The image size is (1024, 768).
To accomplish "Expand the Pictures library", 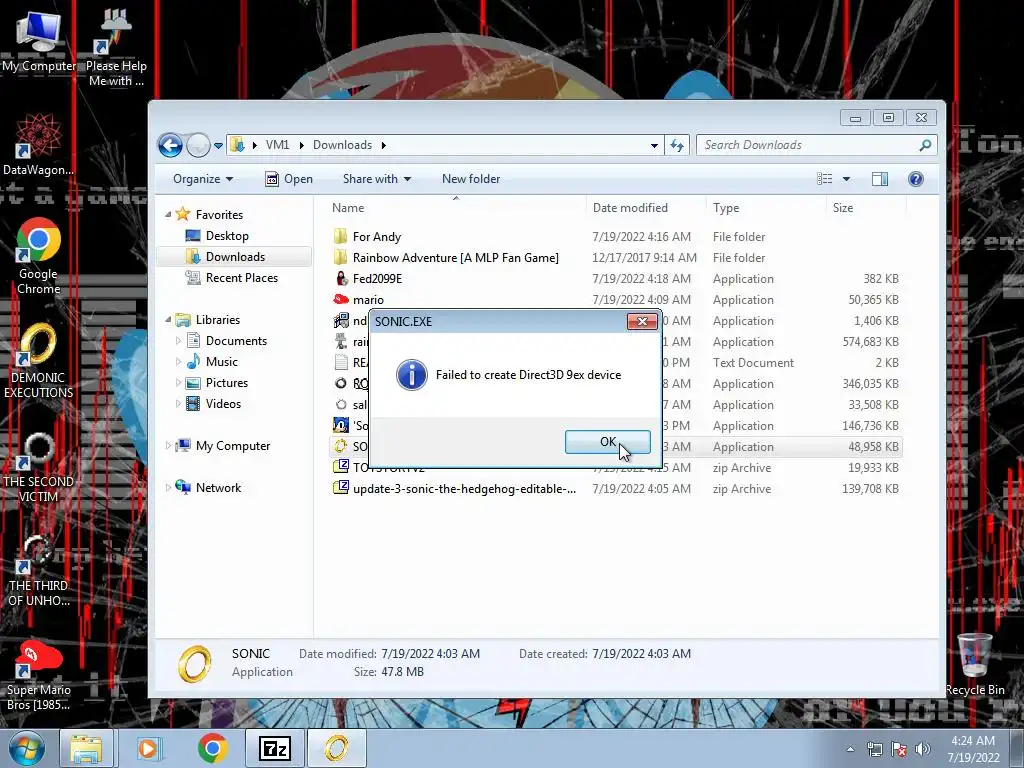I will point(178,383).
